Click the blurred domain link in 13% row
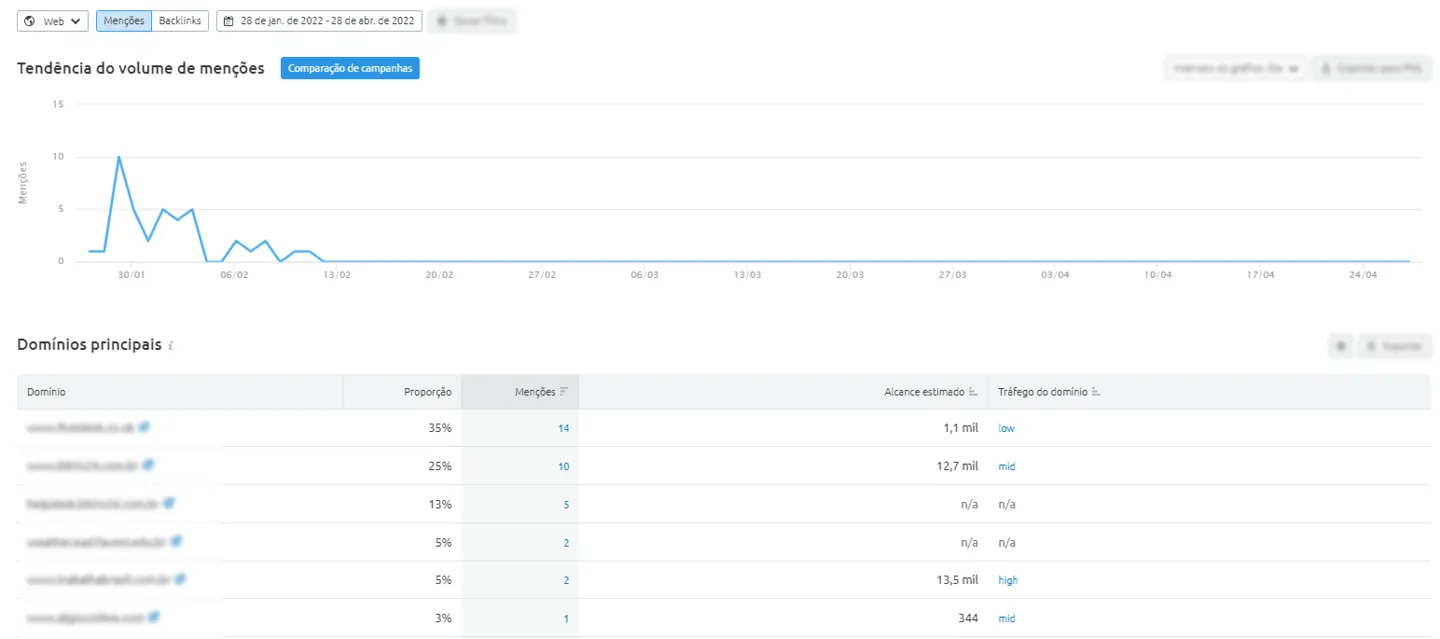1440x639 pixels. click(x=94, y=504)
